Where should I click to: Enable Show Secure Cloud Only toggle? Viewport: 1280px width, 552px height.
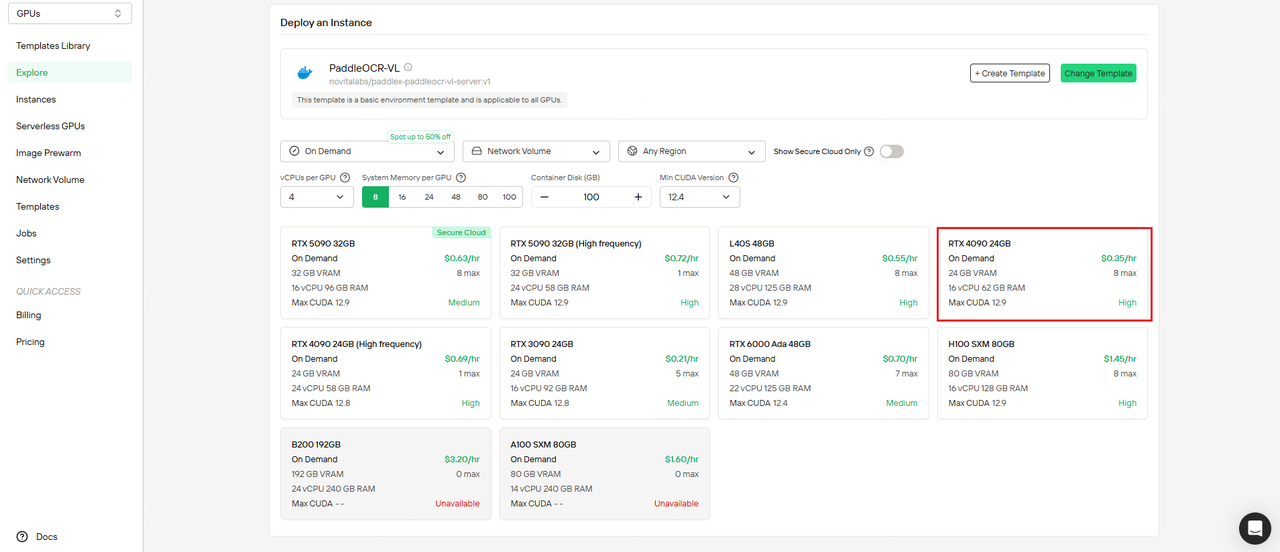[x=891, y=151]
